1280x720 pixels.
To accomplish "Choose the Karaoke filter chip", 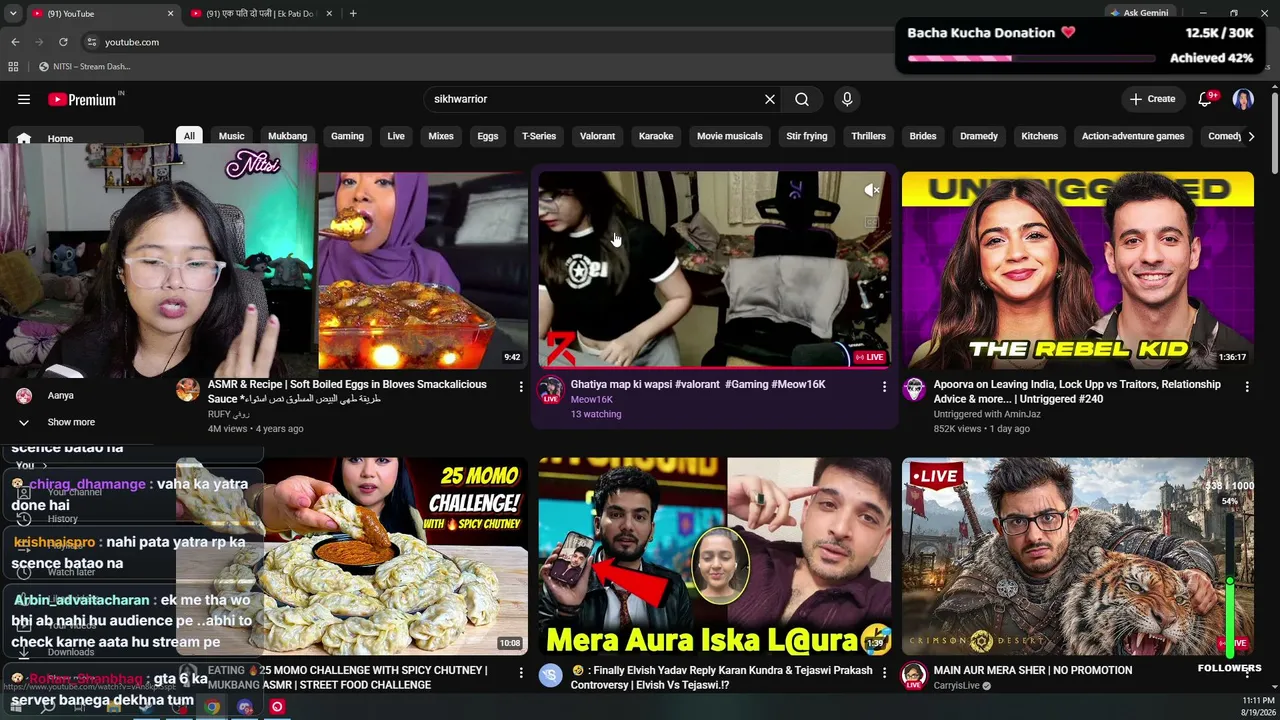I will 656,136.
